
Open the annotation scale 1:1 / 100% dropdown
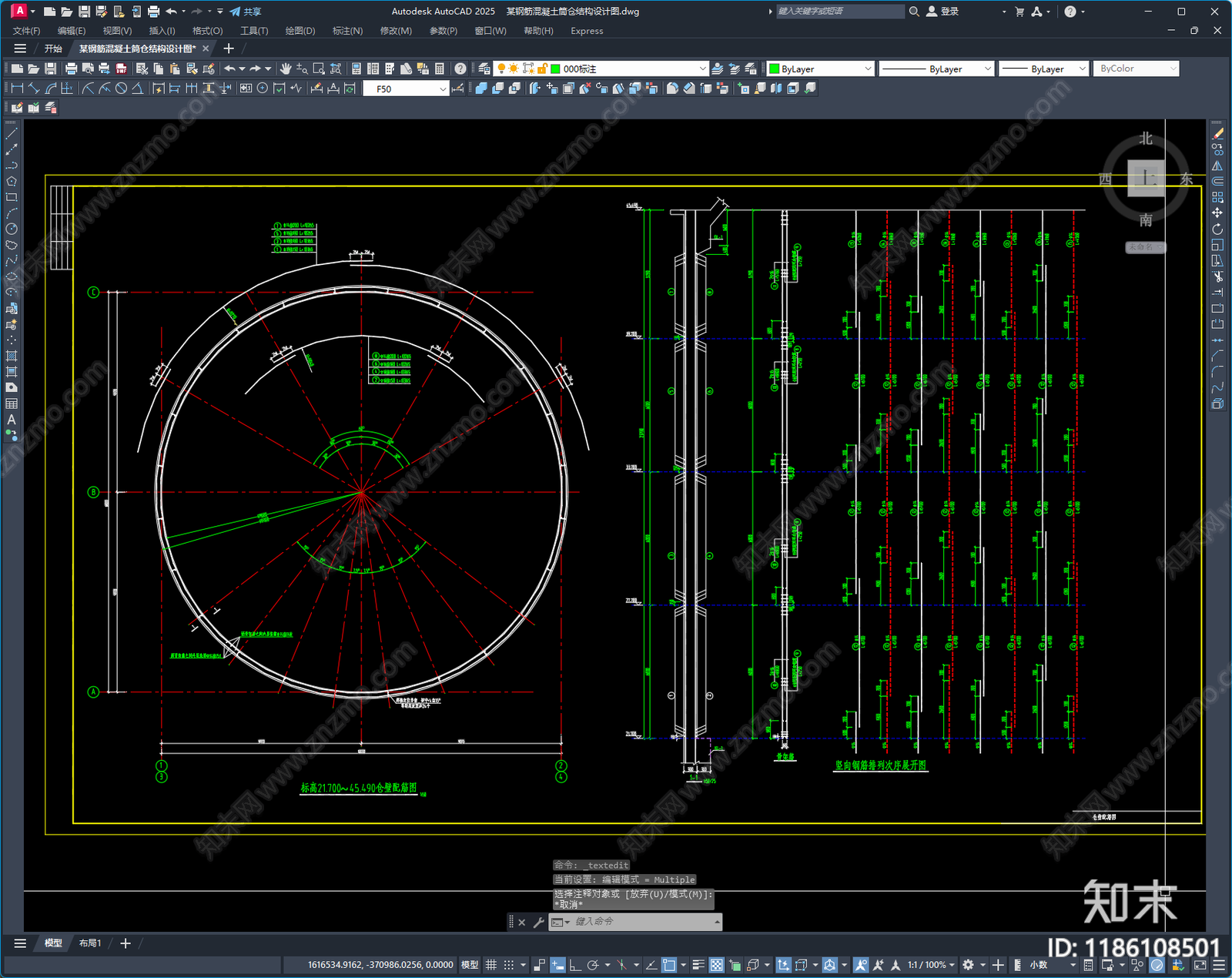[931, 965]
